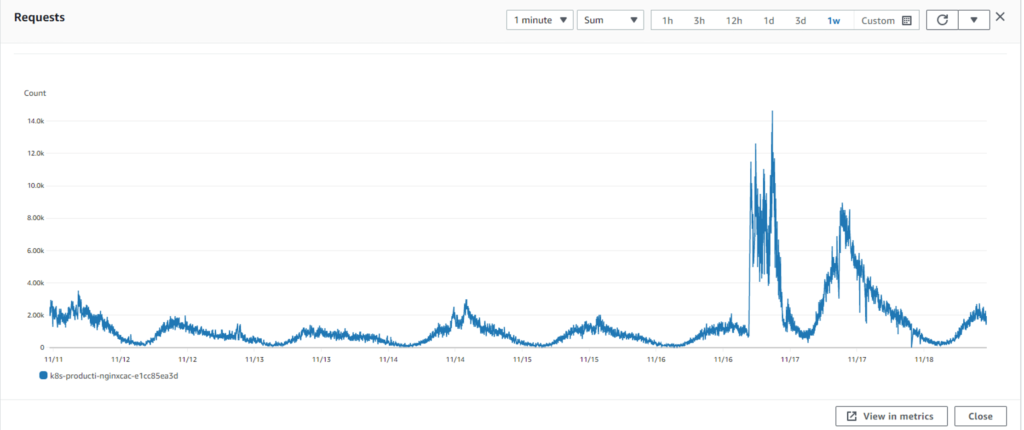Open the refresh options dropdown arrow
1024x430 pixels.
pos(974,20)
